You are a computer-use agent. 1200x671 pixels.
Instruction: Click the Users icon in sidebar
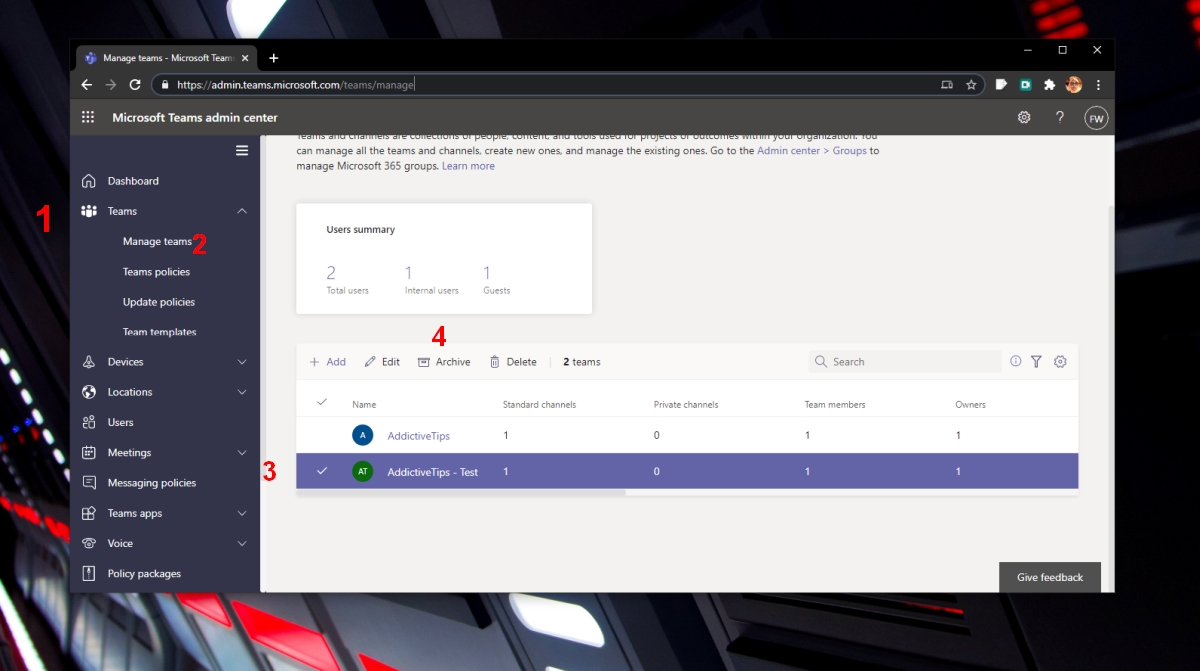point(89,422)
